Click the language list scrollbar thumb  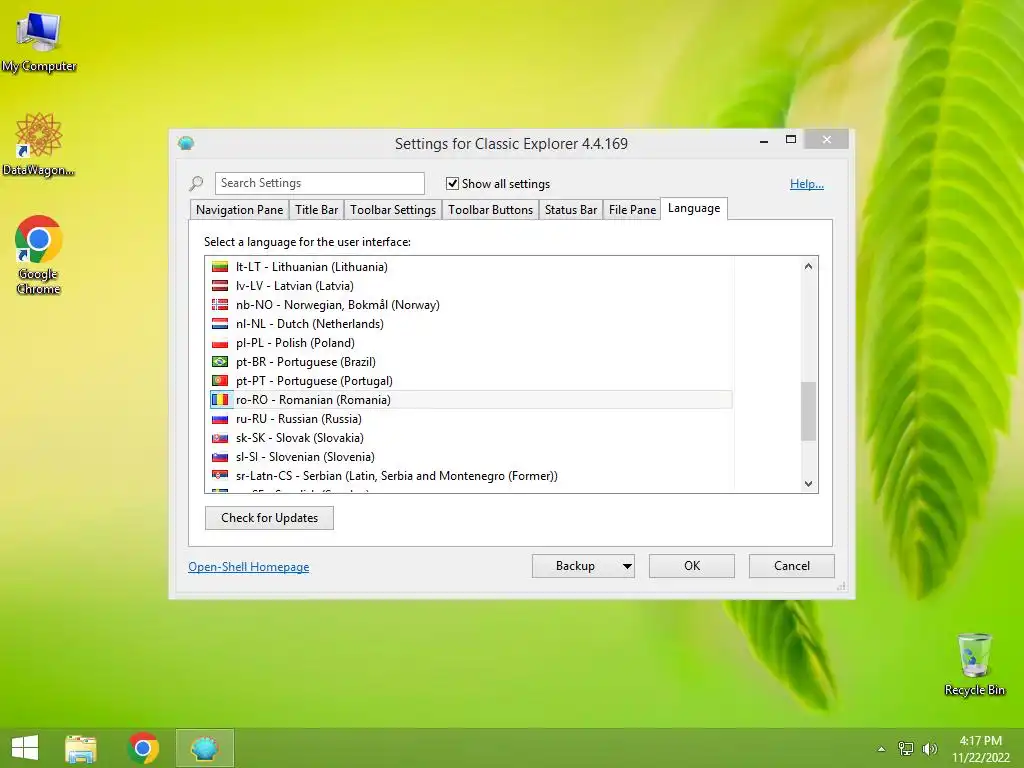808,411
